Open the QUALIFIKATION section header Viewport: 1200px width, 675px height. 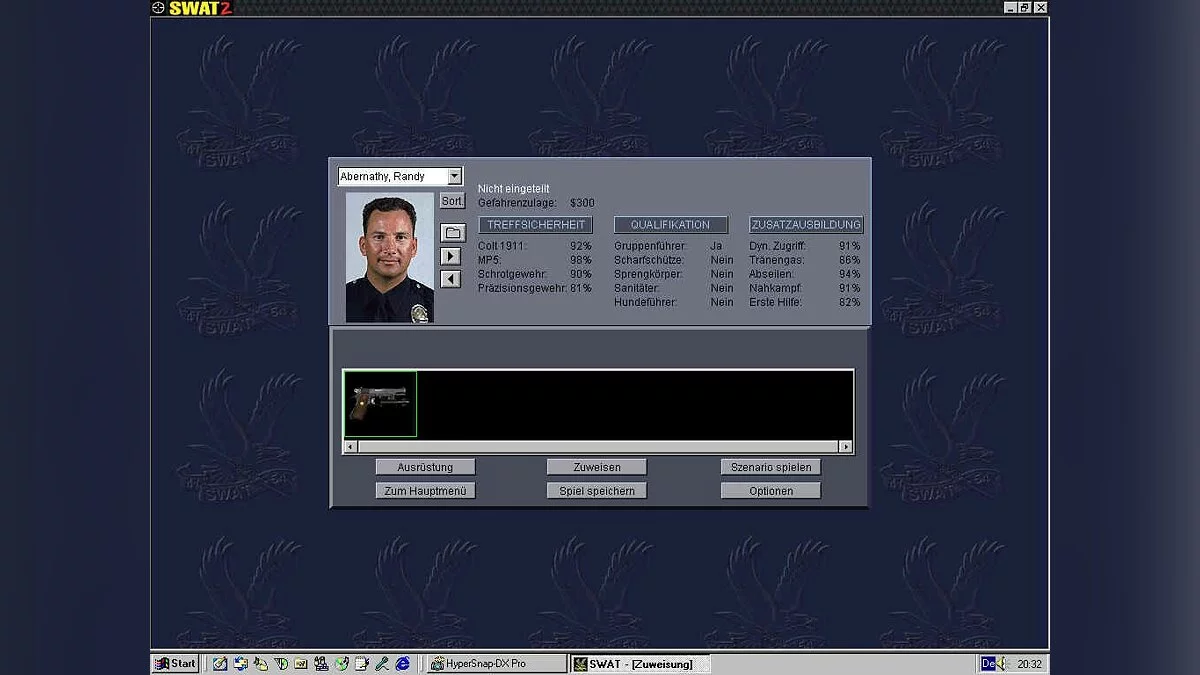(x=671, y=225)
